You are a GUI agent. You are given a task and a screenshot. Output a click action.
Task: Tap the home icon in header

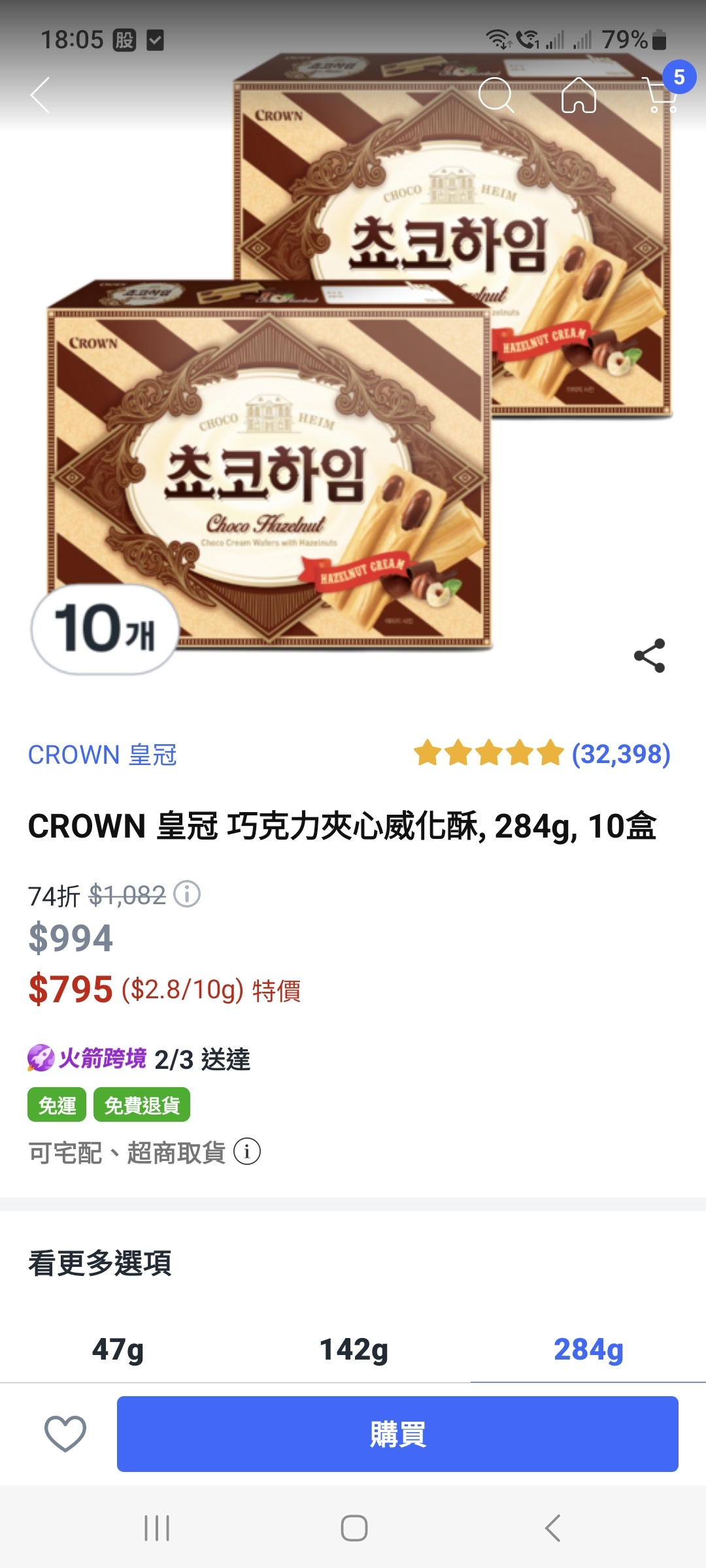click(579, 95)
